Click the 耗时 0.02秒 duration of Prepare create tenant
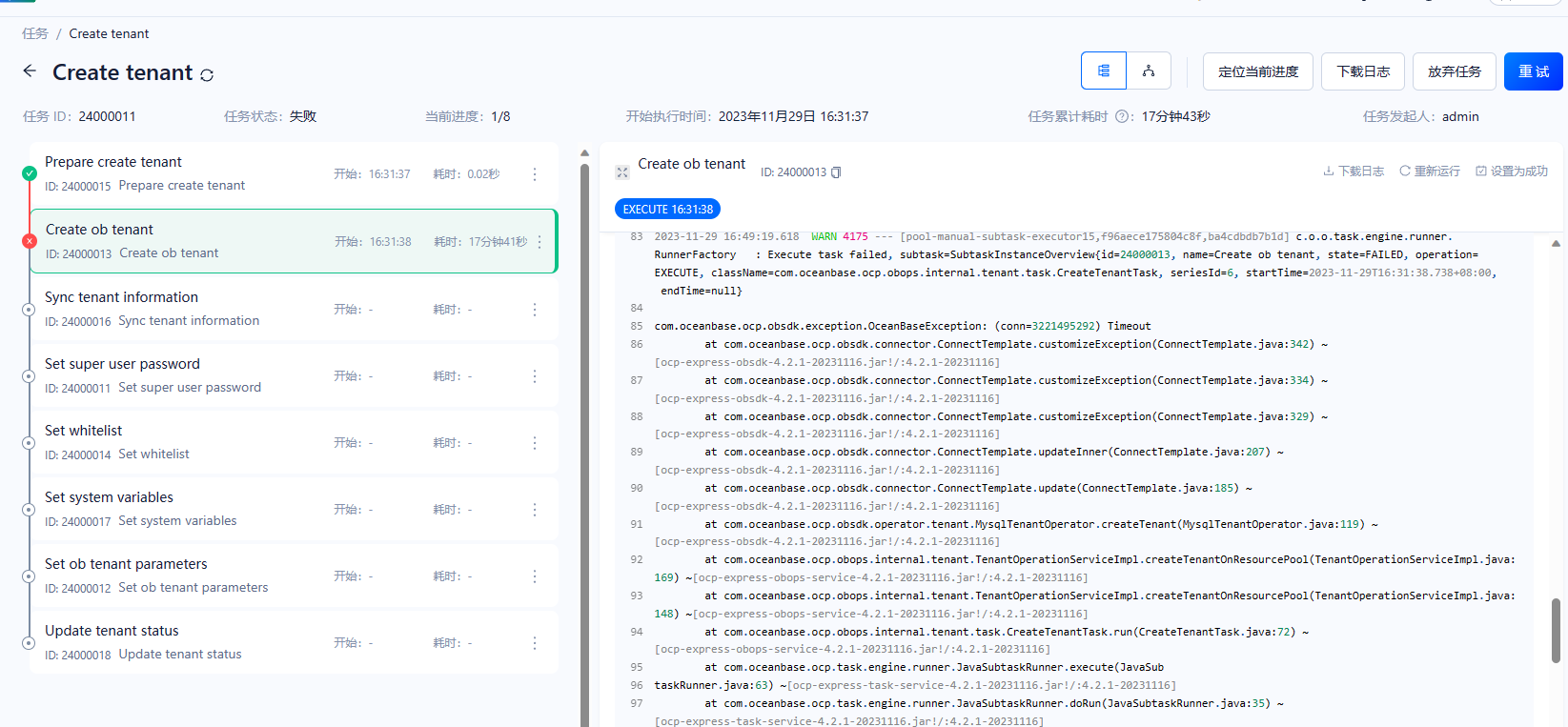1568x727 pixels. pyautogui.click(x=466, y=174)
